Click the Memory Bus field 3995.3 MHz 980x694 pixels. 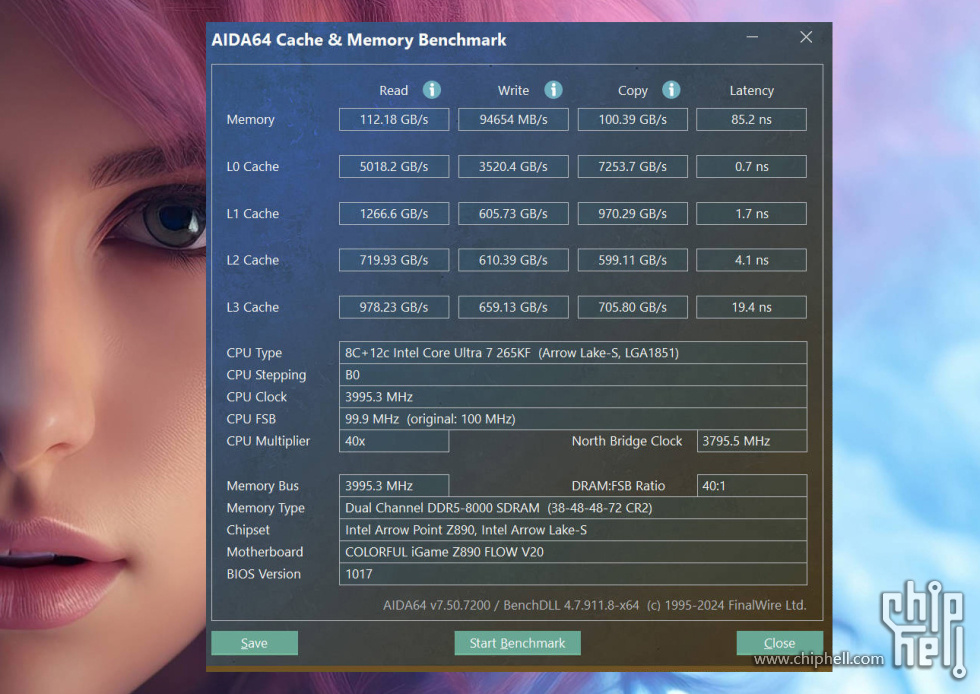coord(394,486)
